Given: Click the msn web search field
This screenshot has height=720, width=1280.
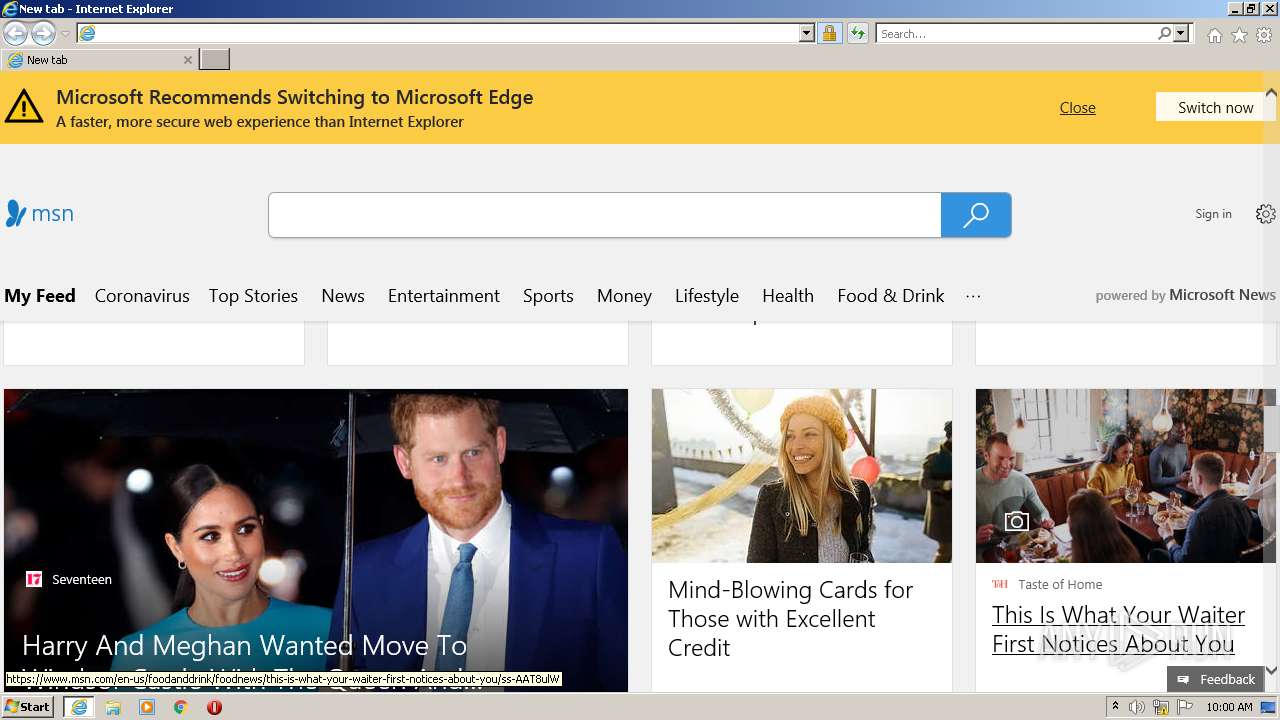Looking at the screenshot, I should click(x=605, y=215).
